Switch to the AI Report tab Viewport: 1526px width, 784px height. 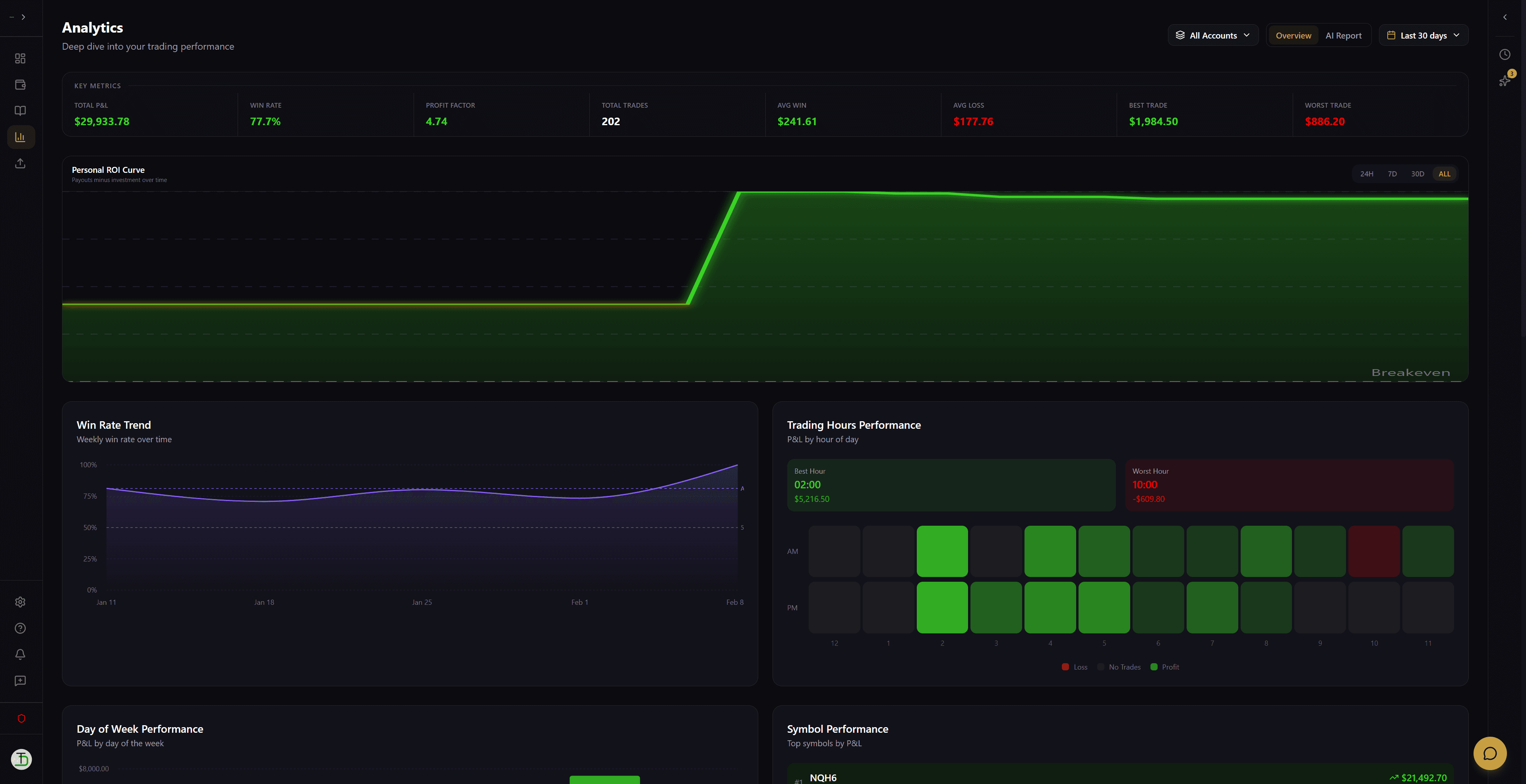point(1344,35)
